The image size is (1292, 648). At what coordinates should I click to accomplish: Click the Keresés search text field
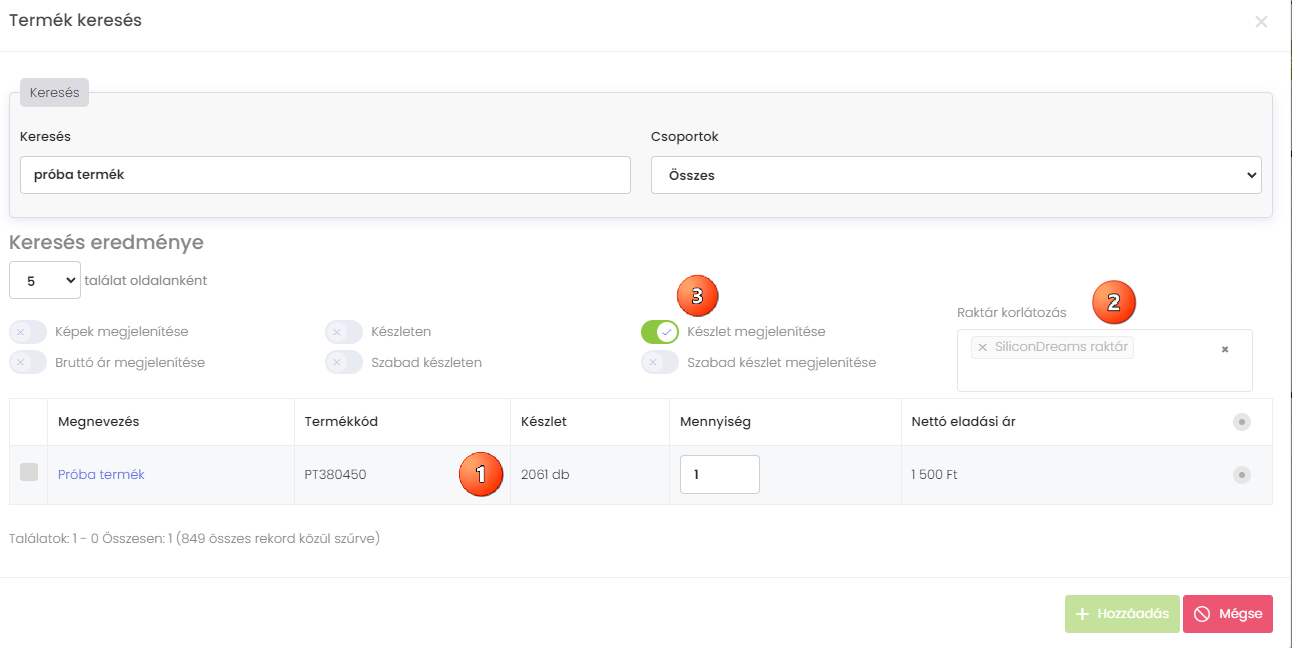[325, 175]
